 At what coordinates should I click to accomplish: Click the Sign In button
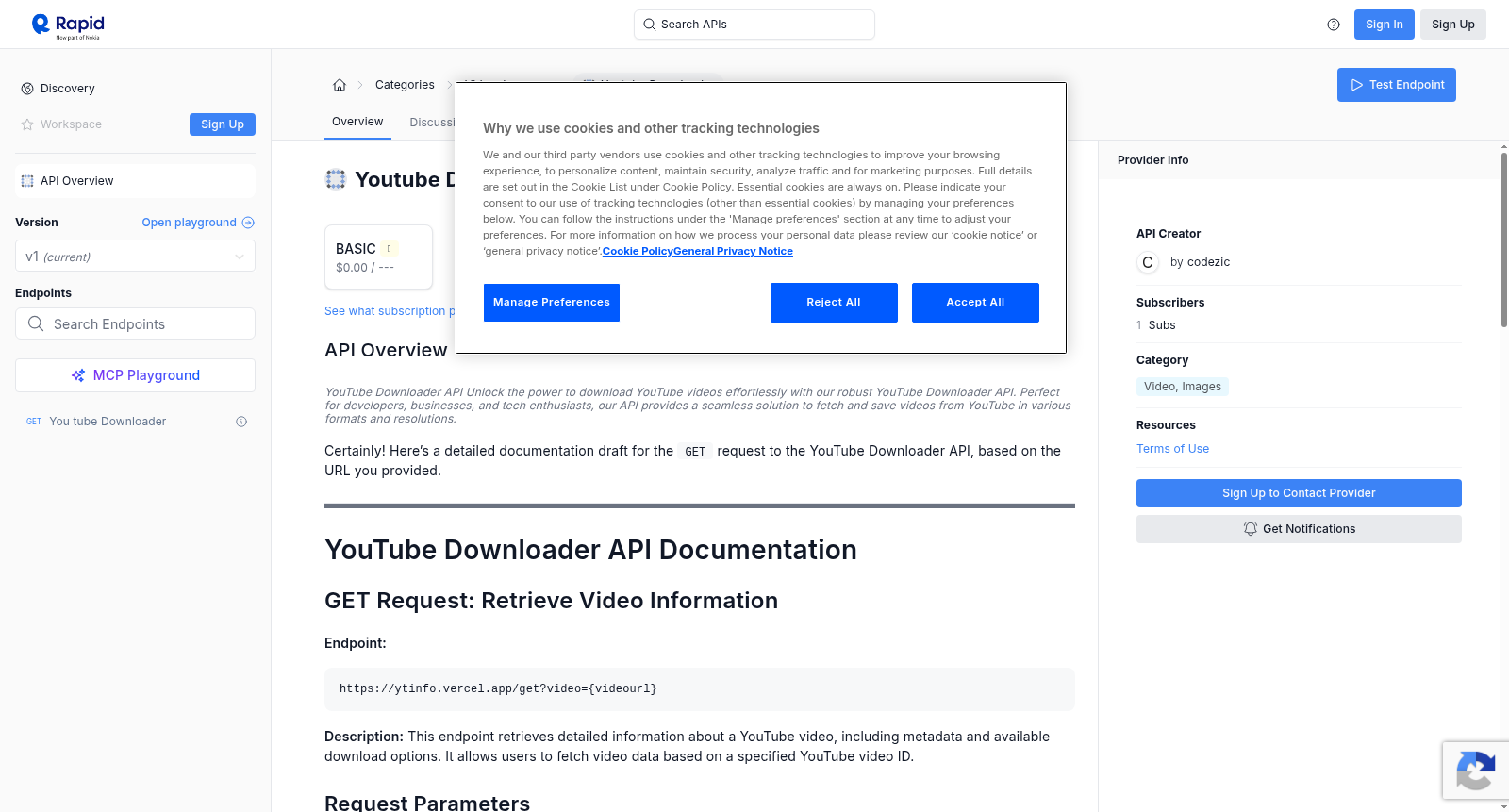[x=1384, y=25]
